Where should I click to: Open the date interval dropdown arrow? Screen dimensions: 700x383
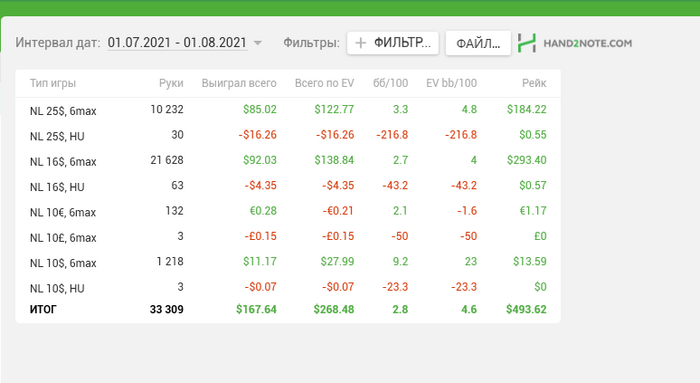pyautogui.click(x=257, y=43)
